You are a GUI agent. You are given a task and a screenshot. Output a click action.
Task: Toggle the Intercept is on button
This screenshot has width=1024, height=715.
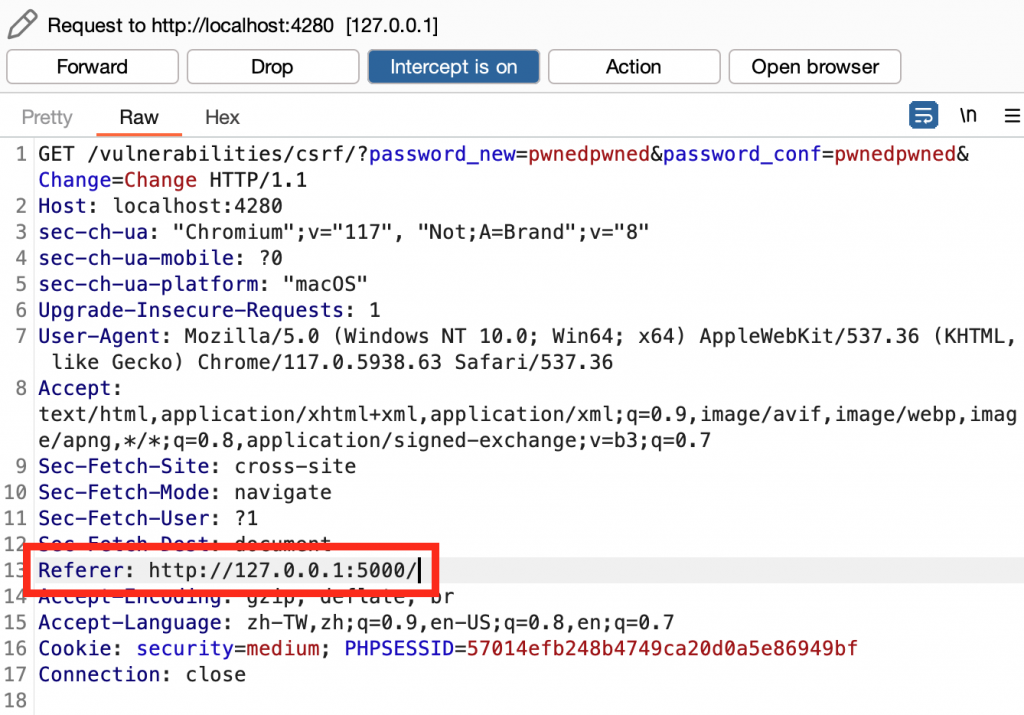click(454, 67)
